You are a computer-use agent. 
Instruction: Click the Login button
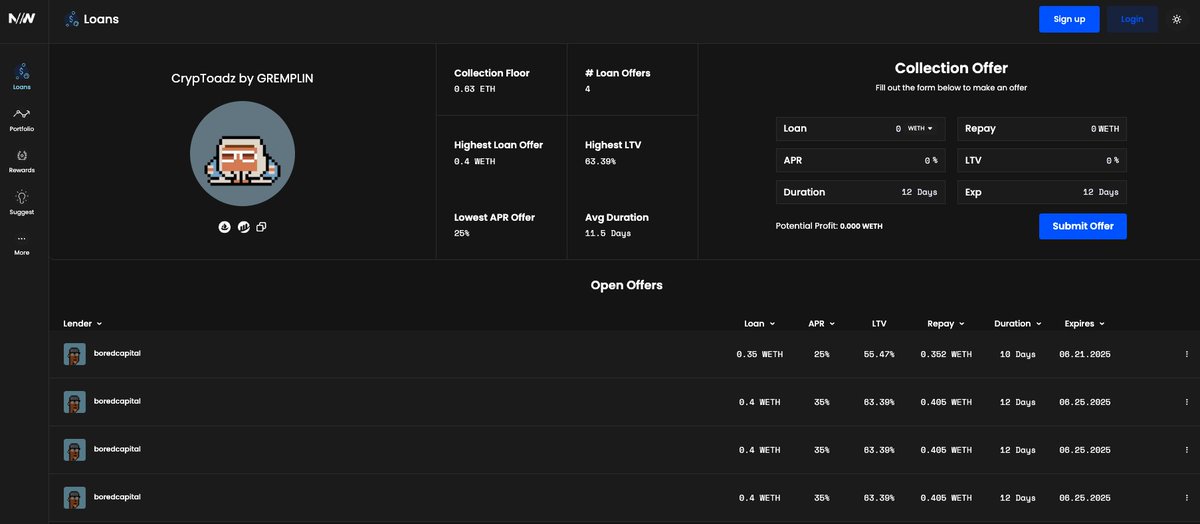pyautogui.click(x=1132, y=19)
